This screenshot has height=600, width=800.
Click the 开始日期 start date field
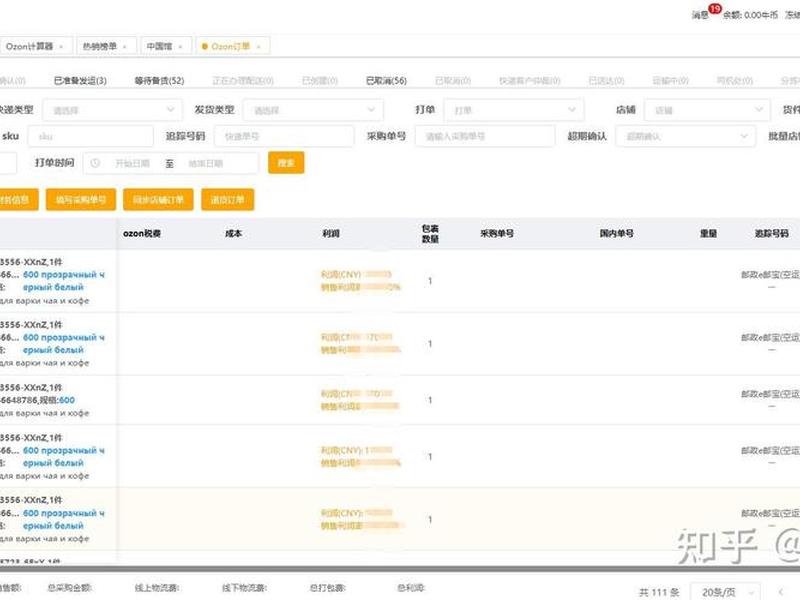tap(132, 163)
